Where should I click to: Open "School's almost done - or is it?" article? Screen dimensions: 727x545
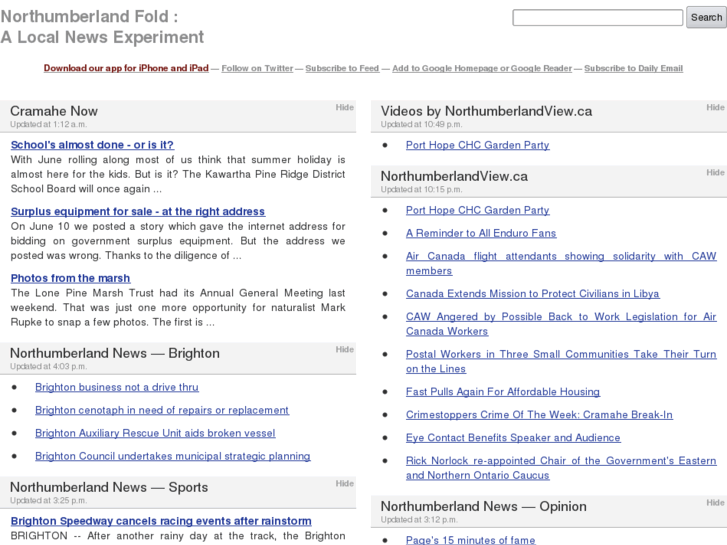click(x=92, y=145)
